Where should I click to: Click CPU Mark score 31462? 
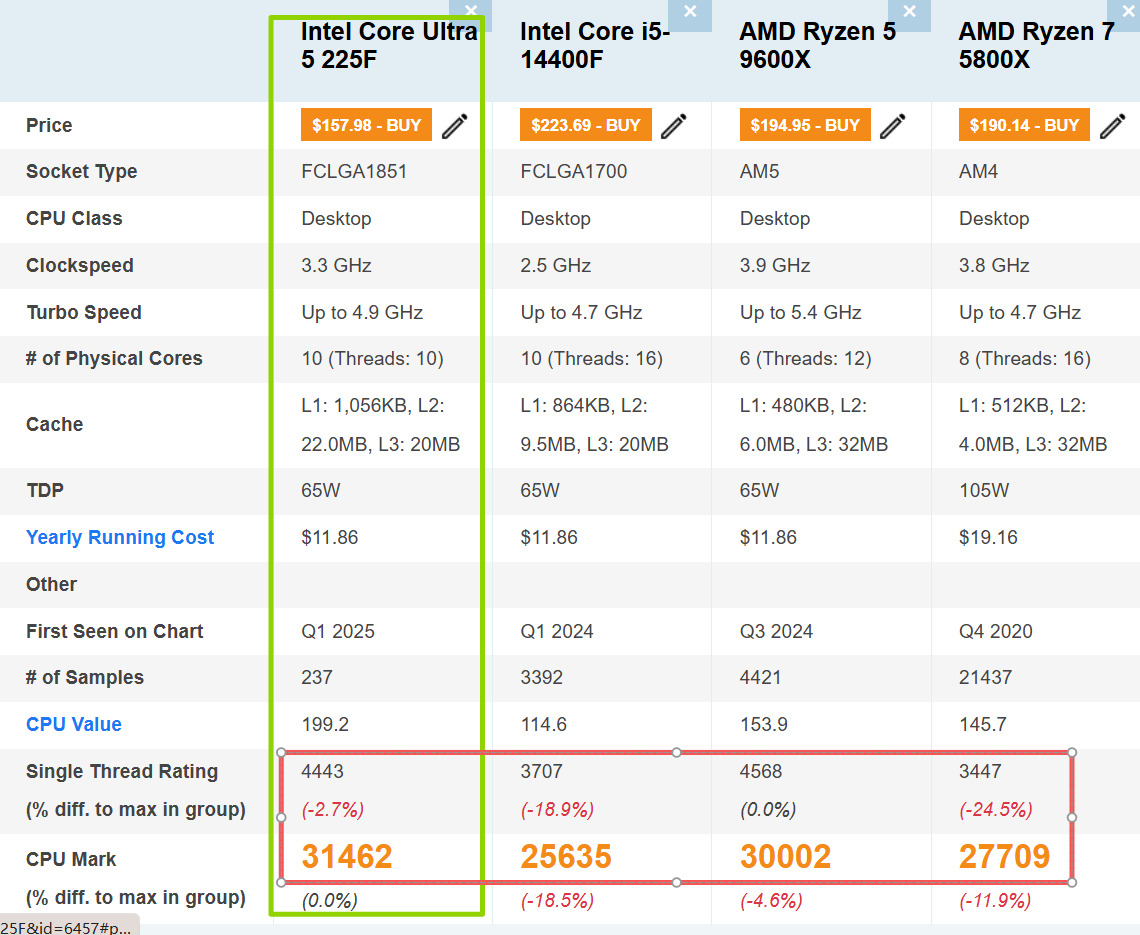point(347,856)
